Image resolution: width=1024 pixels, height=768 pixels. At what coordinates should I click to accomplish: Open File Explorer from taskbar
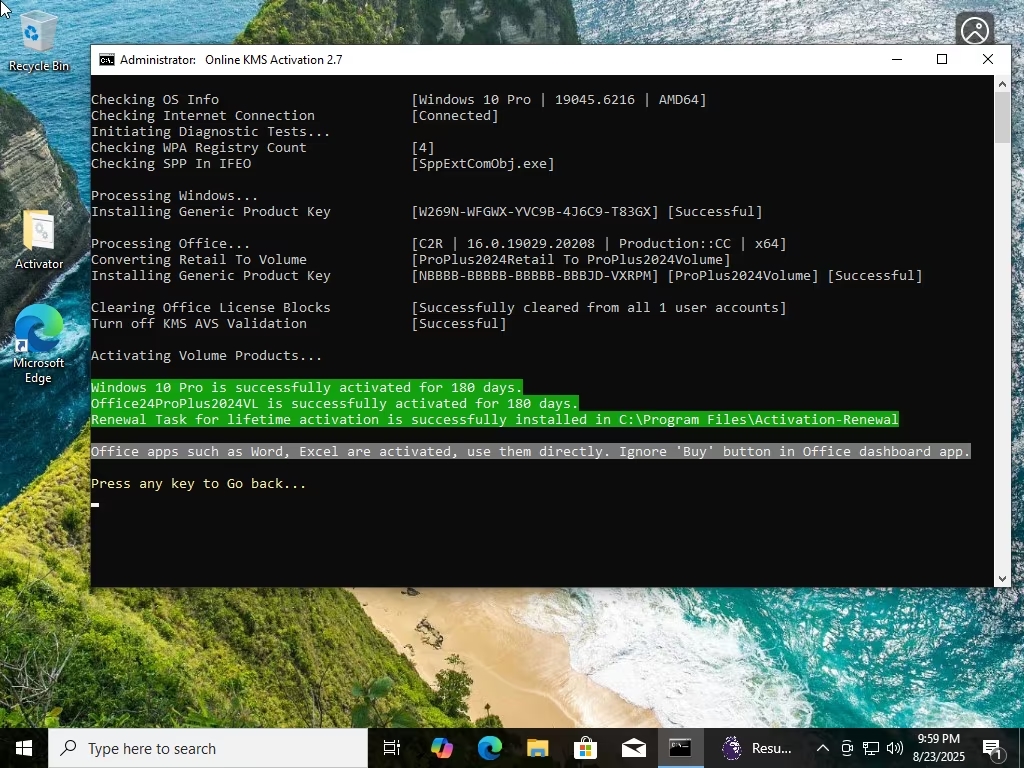click(537, 748)
